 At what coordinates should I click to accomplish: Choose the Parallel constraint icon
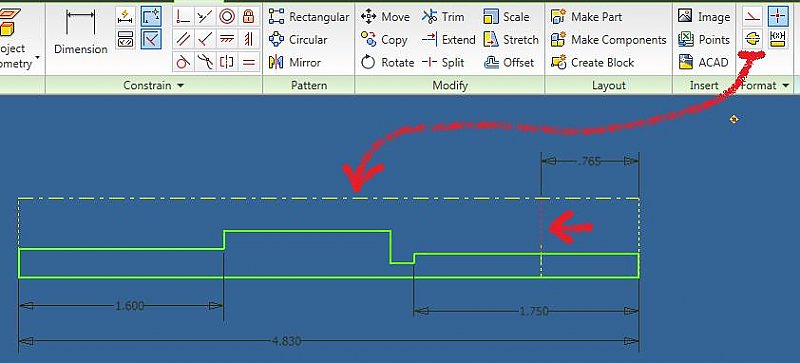[183, 39]
